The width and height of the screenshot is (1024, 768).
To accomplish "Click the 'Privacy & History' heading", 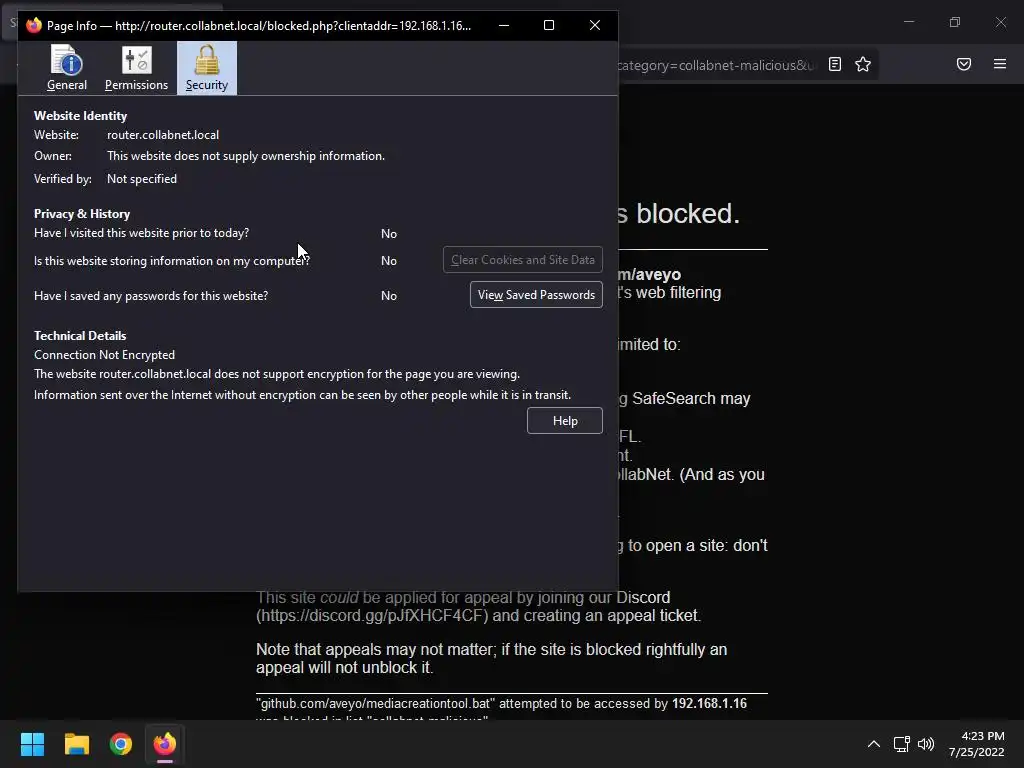I will (82, 214).
